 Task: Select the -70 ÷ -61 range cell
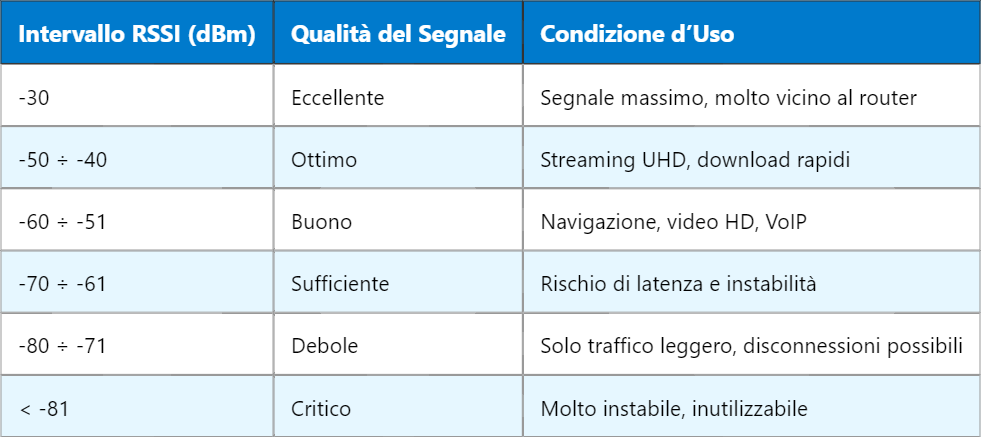(x=62, y=284)
